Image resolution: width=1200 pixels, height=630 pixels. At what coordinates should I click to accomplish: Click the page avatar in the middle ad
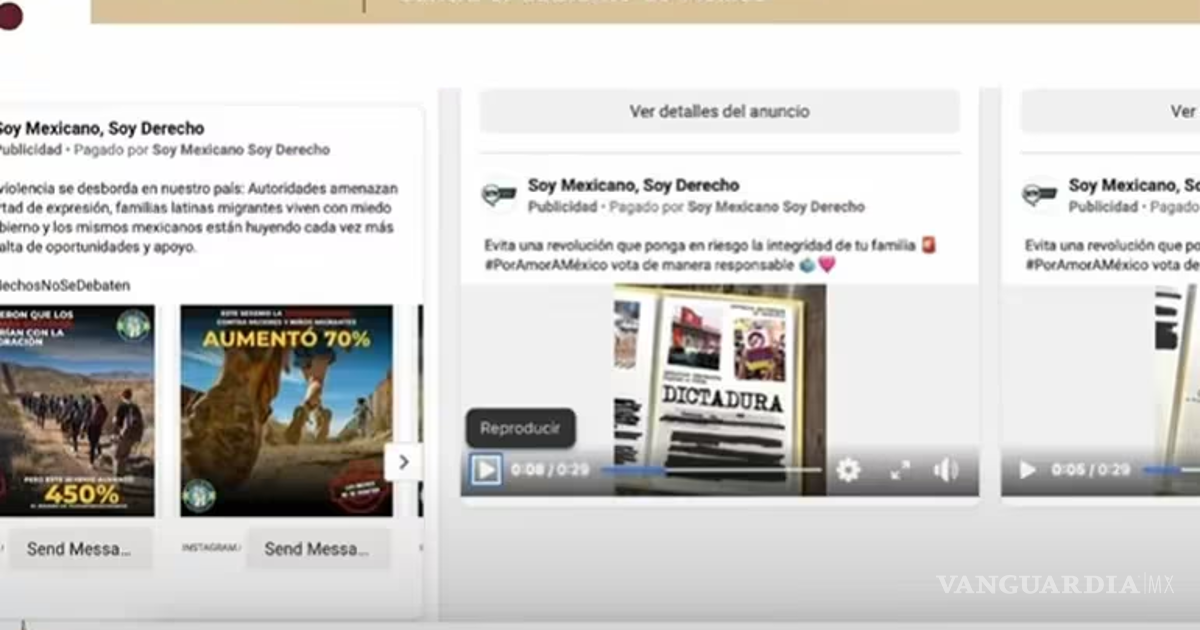pos(498,195)
